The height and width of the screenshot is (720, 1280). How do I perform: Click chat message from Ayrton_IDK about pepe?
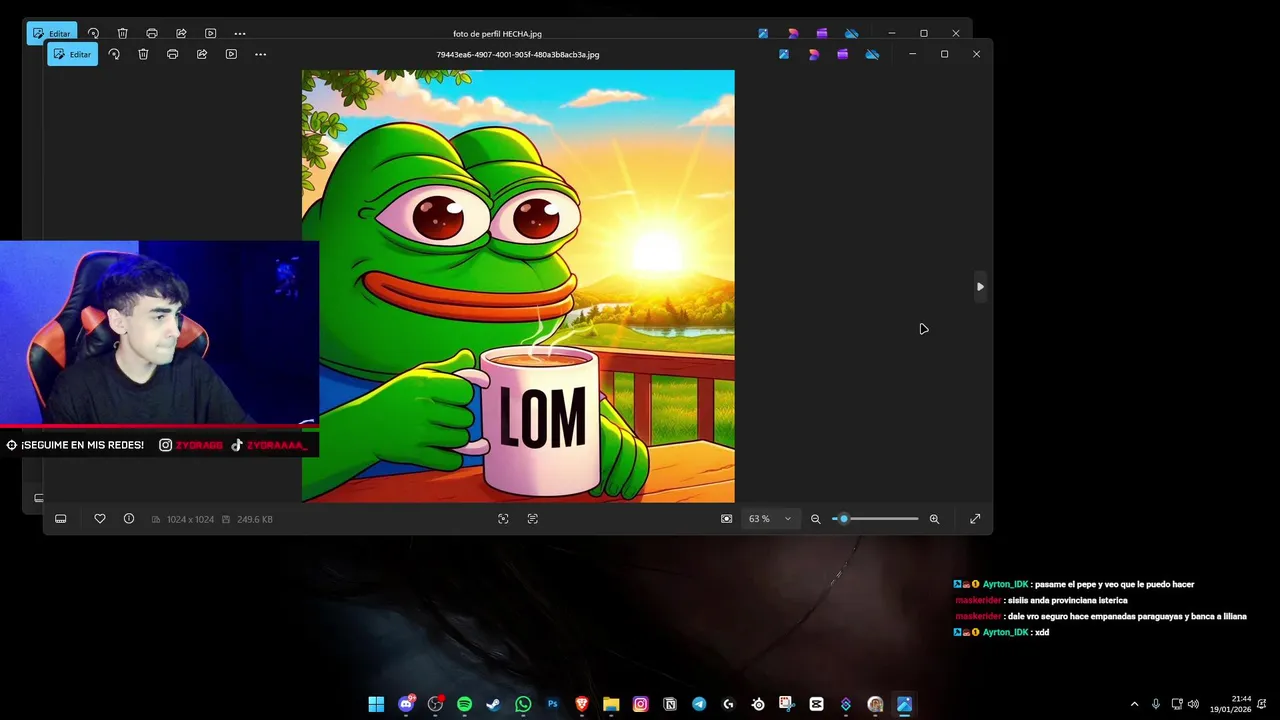pos(1074,584)
